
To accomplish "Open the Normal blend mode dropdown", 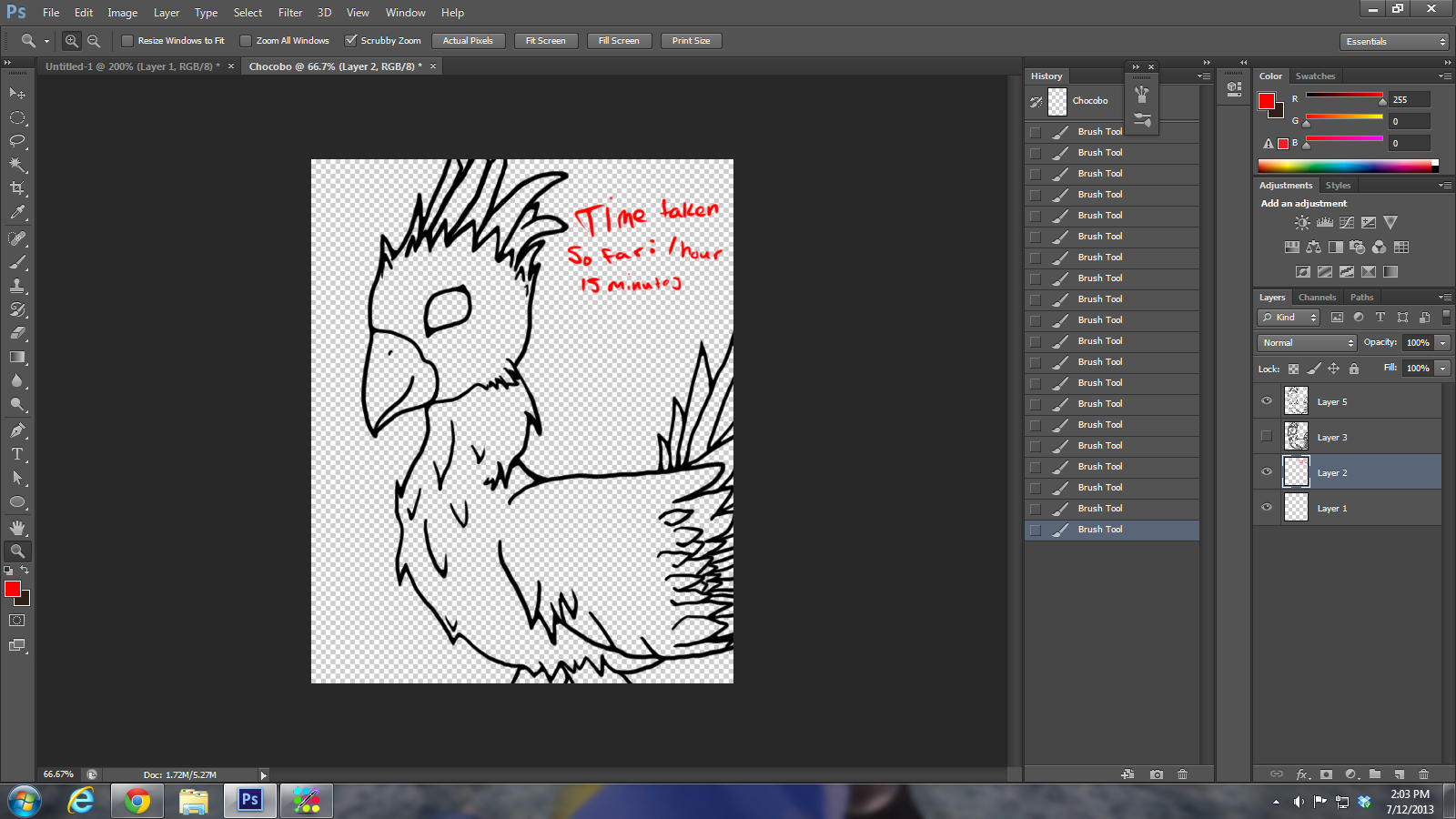I will [1308, 343].
